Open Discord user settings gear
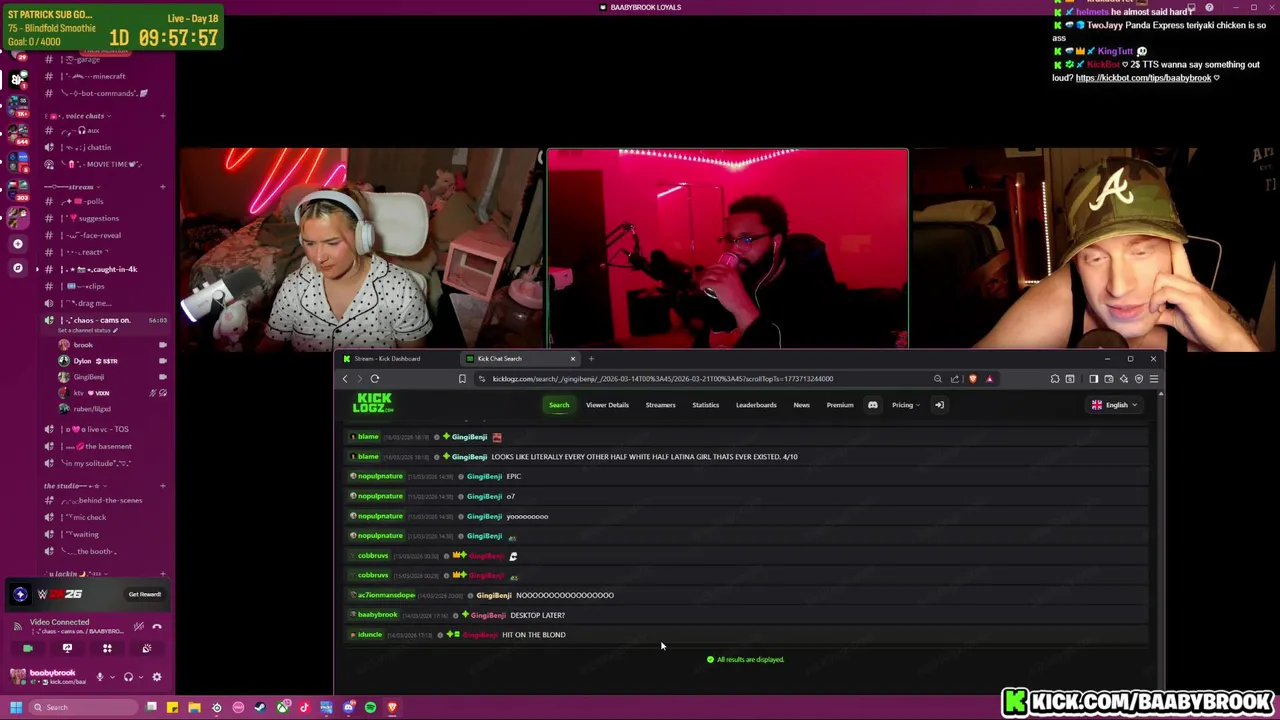 click(x=156, y=677)
